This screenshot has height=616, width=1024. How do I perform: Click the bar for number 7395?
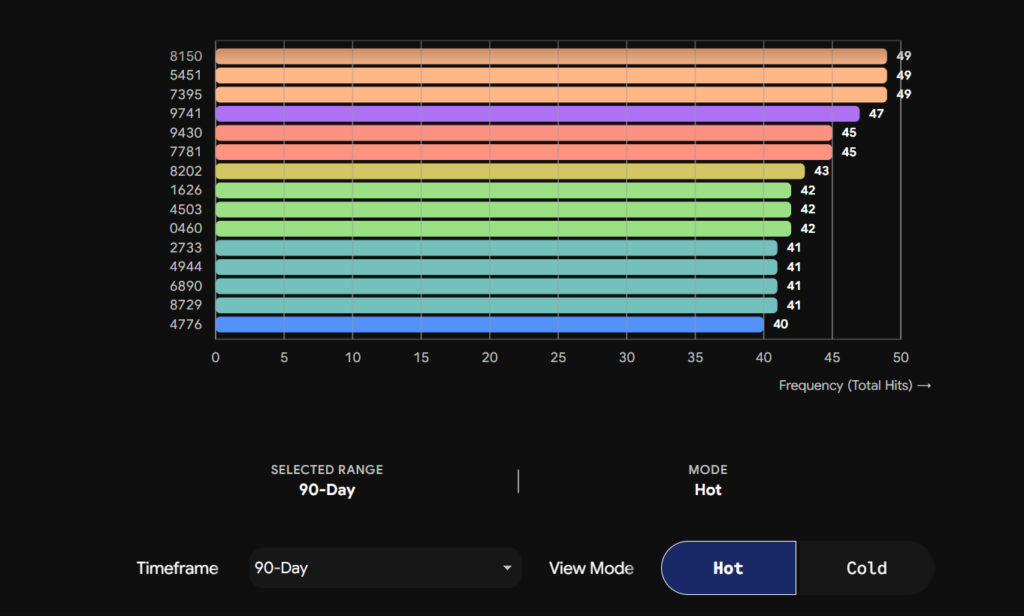tap(551, 94)
